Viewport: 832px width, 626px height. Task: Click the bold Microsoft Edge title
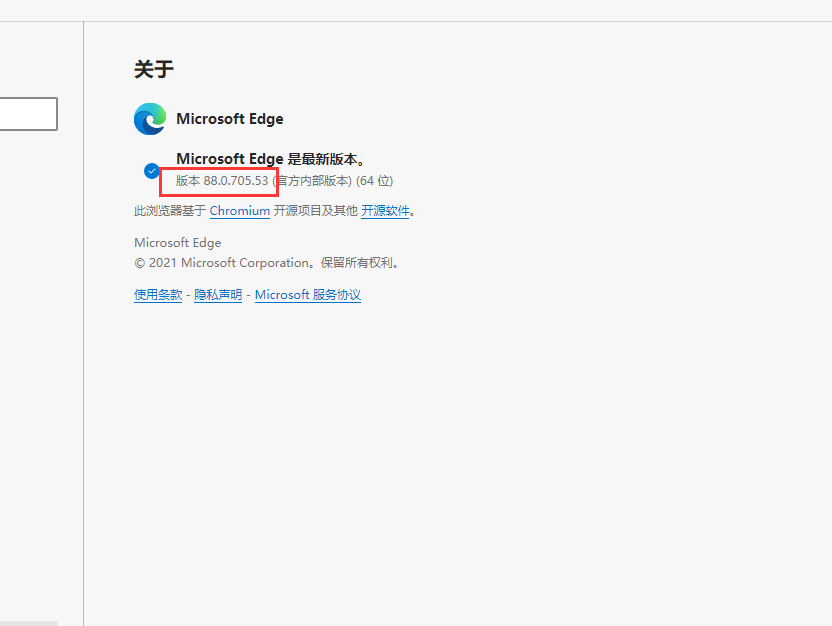(230, 118)
